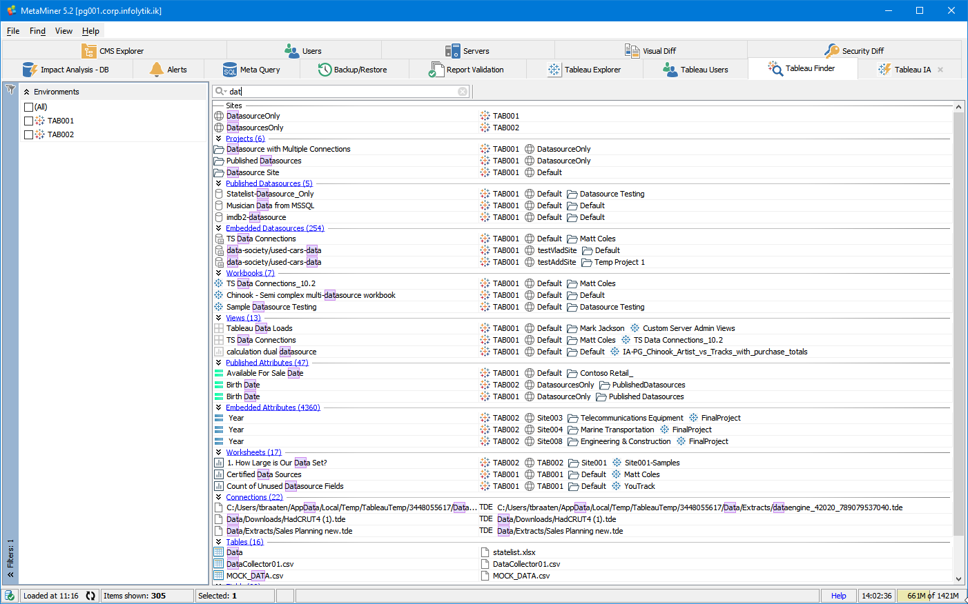Collapse the Published Attributes (47) chevron
The width and height of the screenshot is (968, 604).
219,363
